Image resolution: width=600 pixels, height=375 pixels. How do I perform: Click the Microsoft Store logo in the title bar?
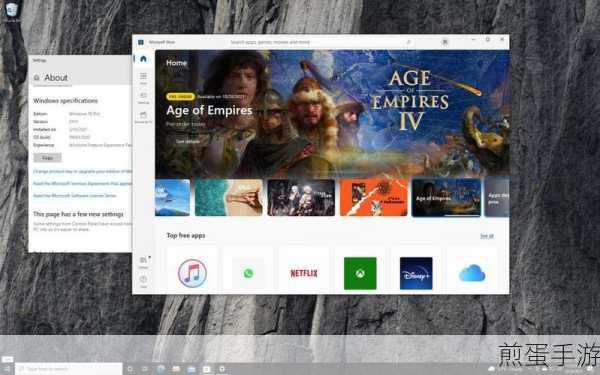point(140,42)
